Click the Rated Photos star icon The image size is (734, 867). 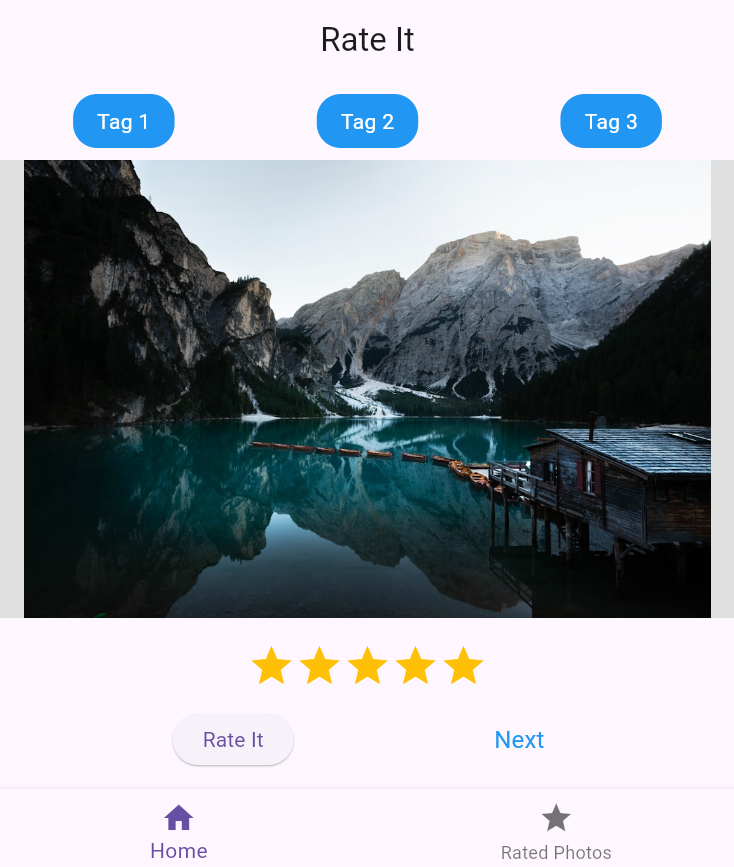[556, 817]
